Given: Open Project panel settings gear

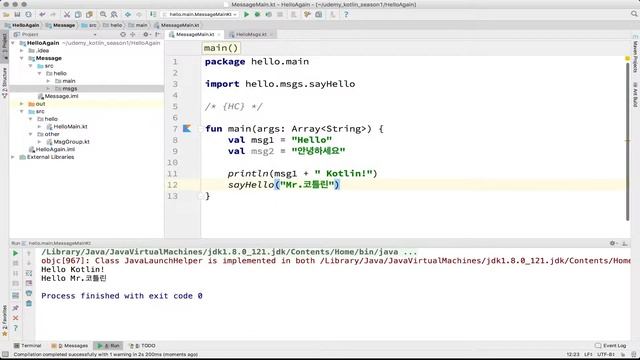Looking at the screenshot, I should pos(146,35).
